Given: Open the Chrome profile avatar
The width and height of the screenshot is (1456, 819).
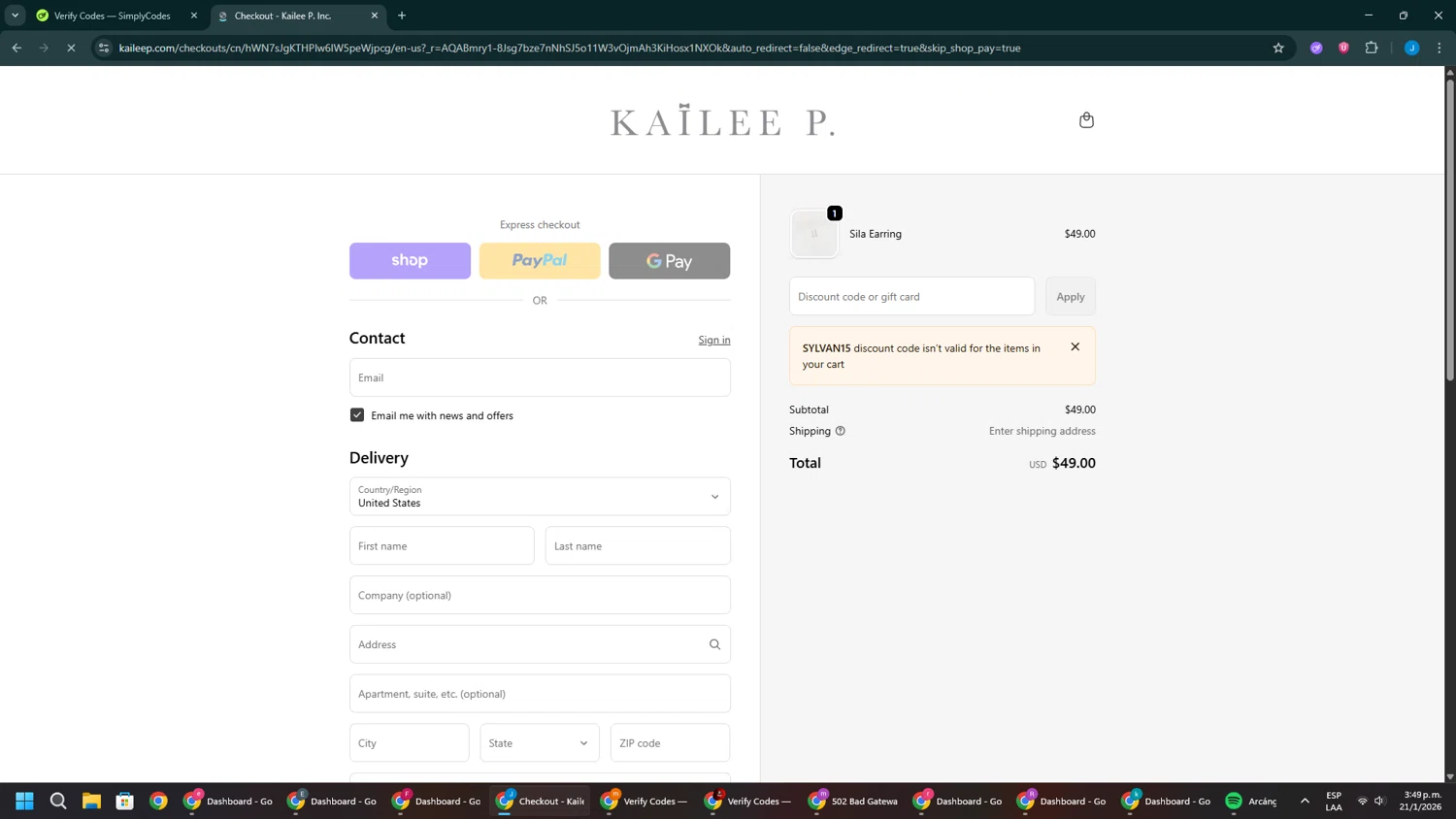Looking at the screenshot, I should pos(1412,48).
